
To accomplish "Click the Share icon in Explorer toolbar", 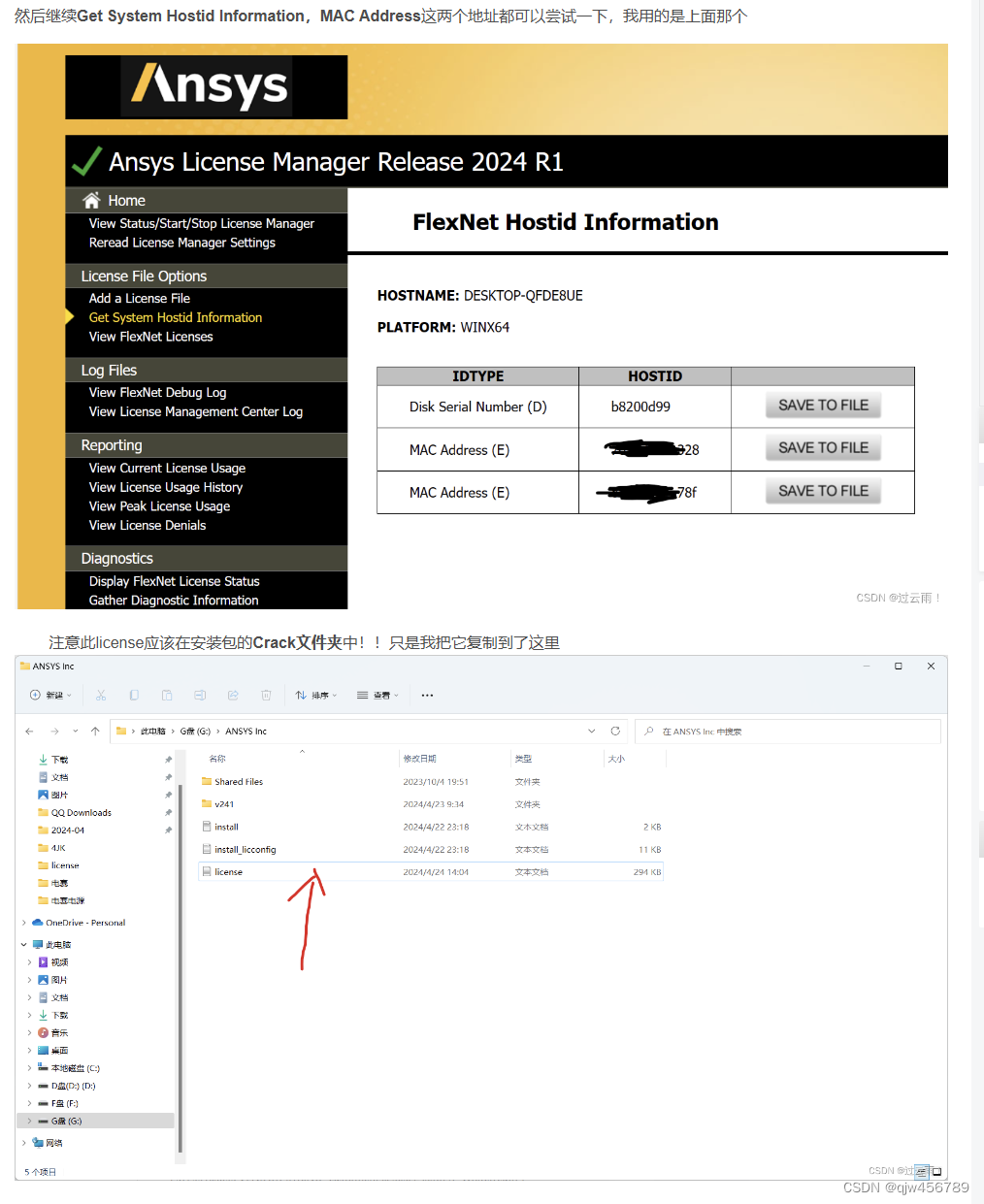I will 233,695.
